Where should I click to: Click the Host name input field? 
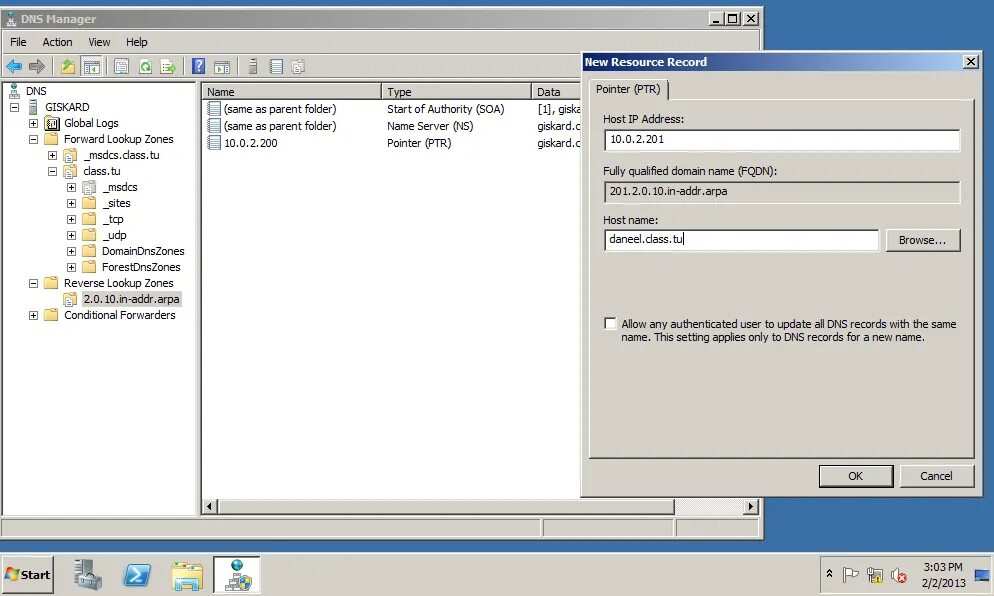[x=741, y=240]
